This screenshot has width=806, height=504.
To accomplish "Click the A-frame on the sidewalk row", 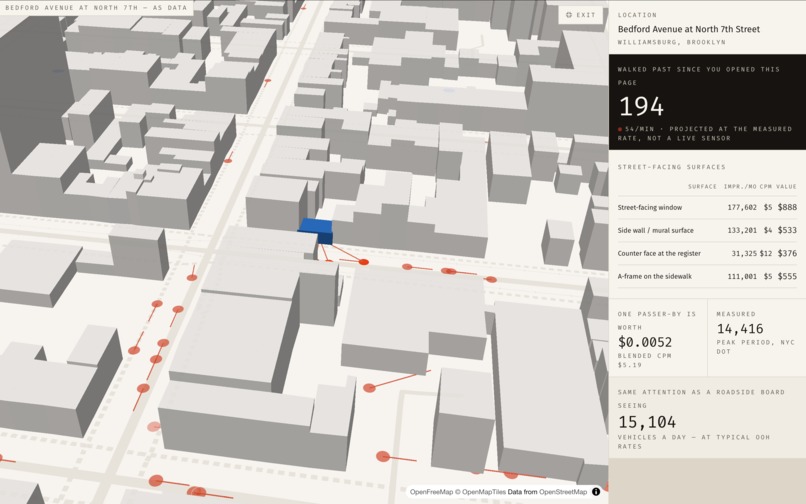I will pos(707,276).
